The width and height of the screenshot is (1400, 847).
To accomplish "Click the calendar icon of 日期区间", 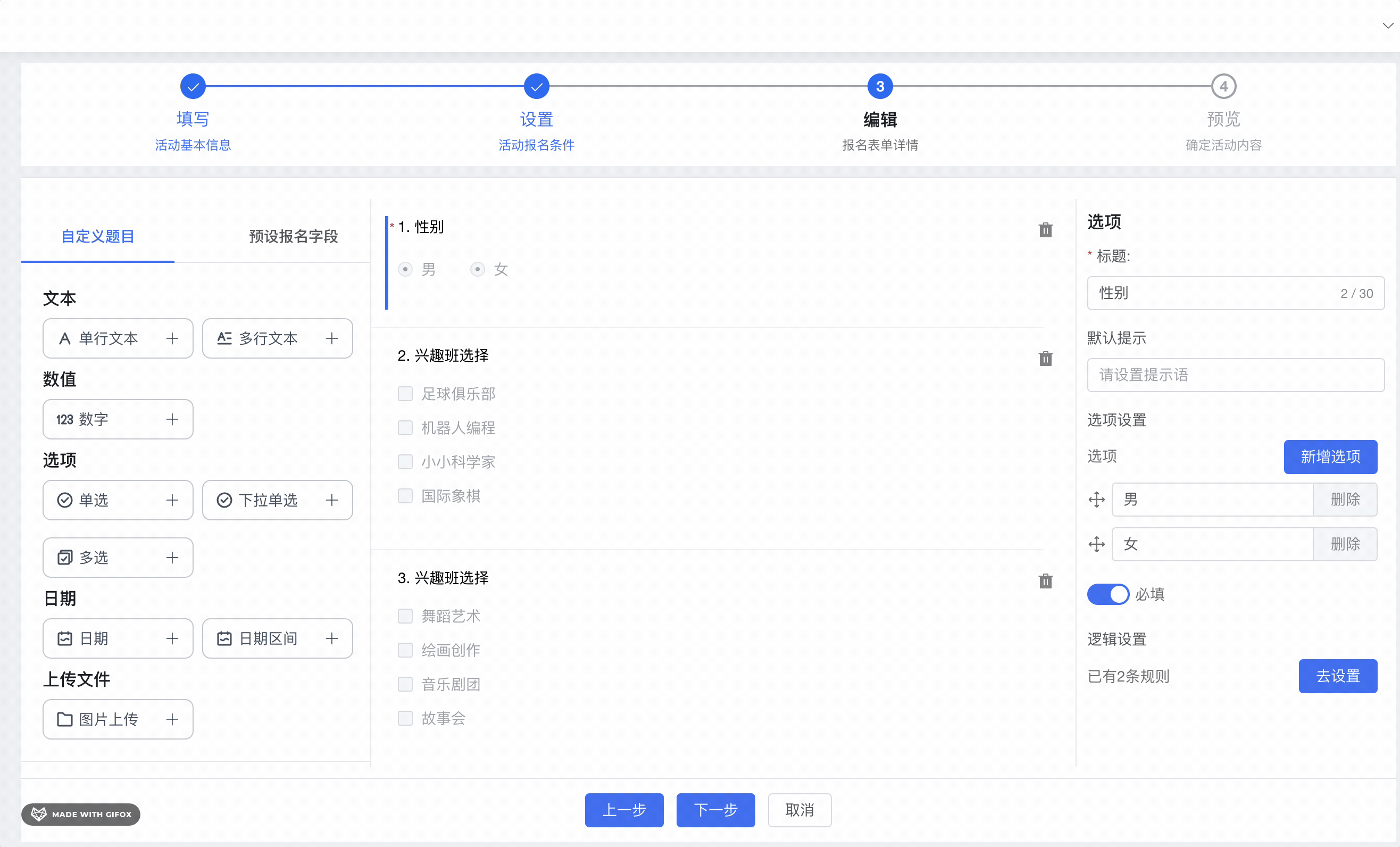I will 224,638.
